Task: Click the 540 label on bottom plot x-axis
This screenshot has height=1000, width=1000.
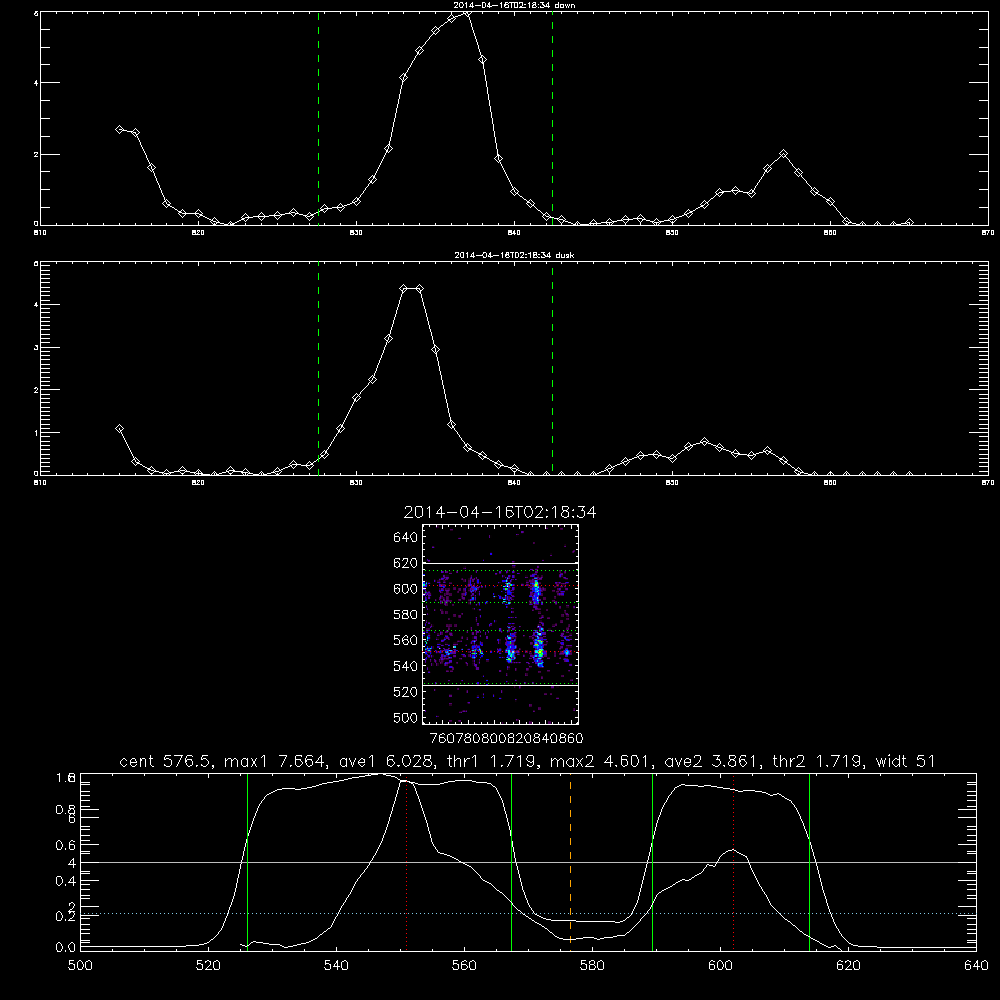Action: tap(336, 966)
